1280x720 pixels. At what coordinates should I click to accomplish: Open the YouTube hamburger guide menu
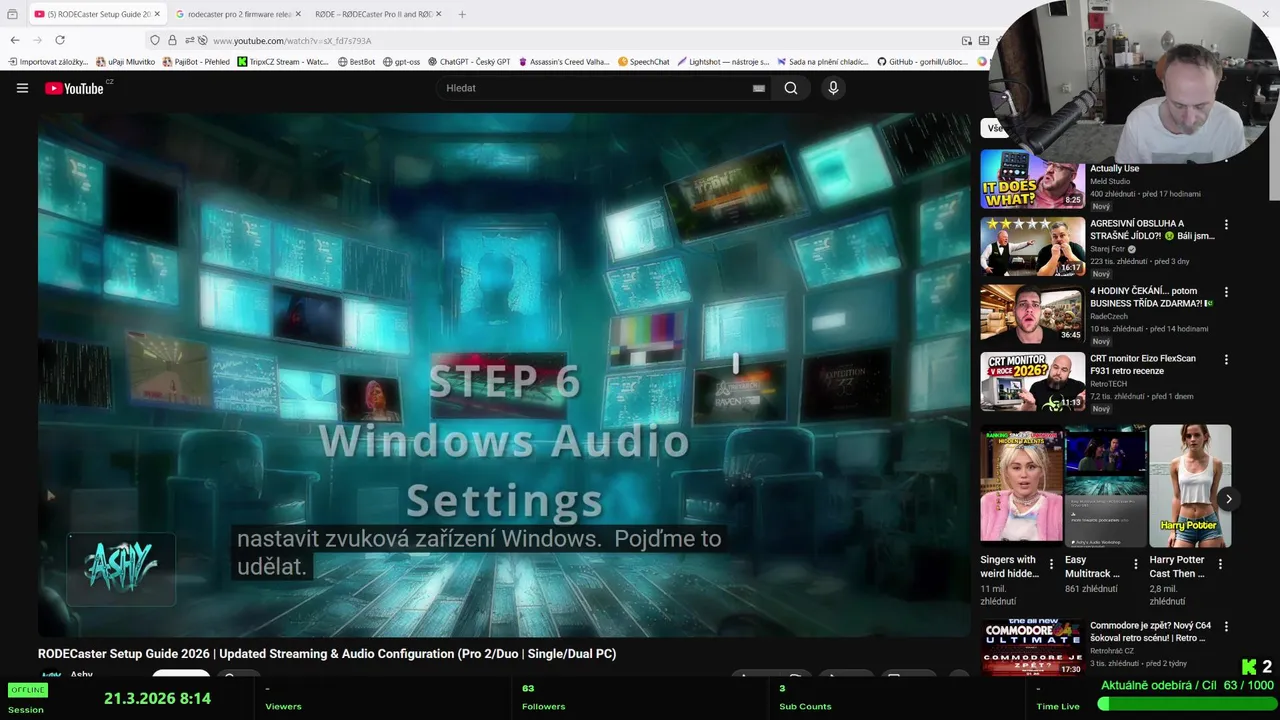tap(22, 88)
